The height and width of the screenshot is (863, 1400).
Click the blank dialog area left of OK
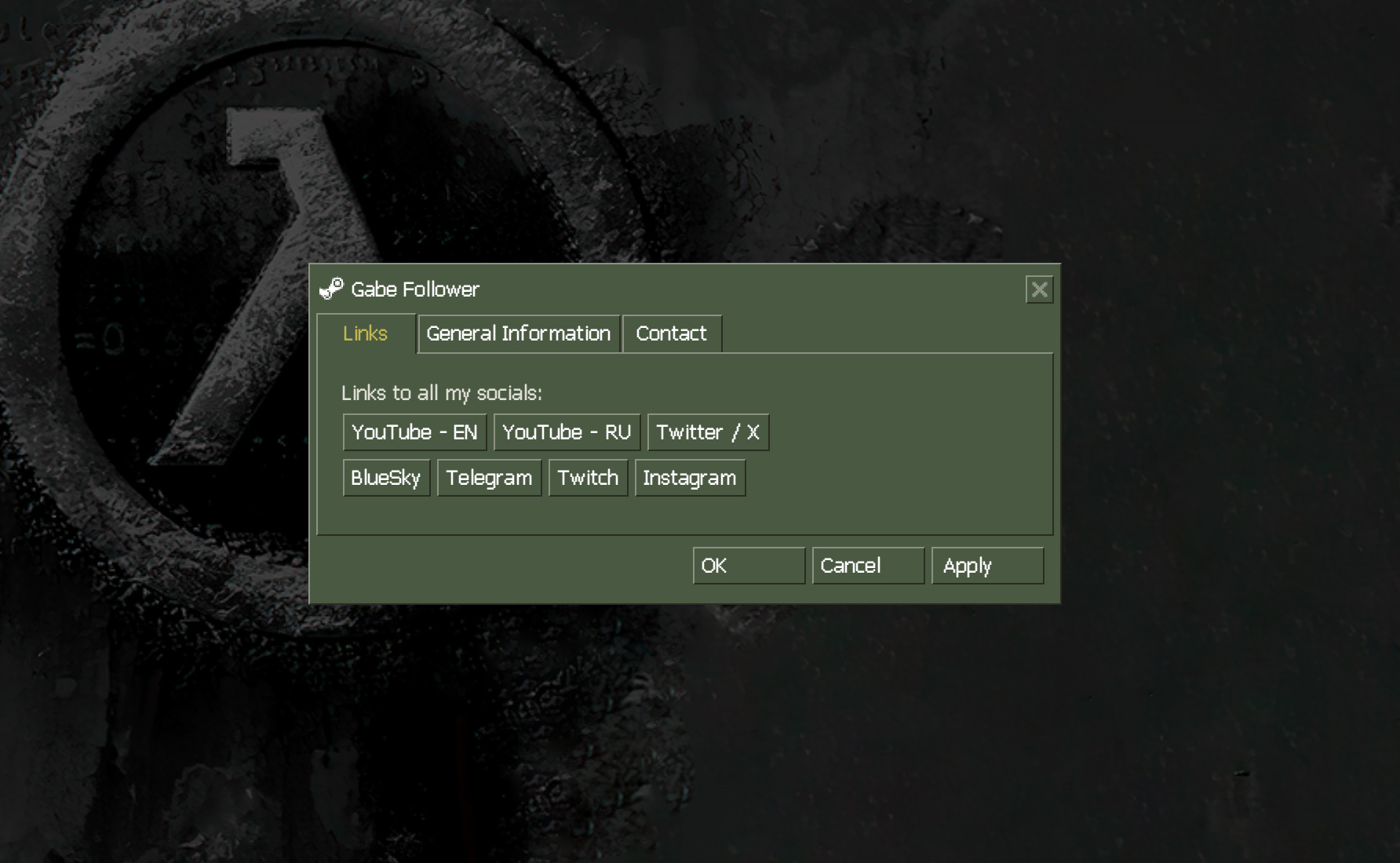[x=502, y=566]
